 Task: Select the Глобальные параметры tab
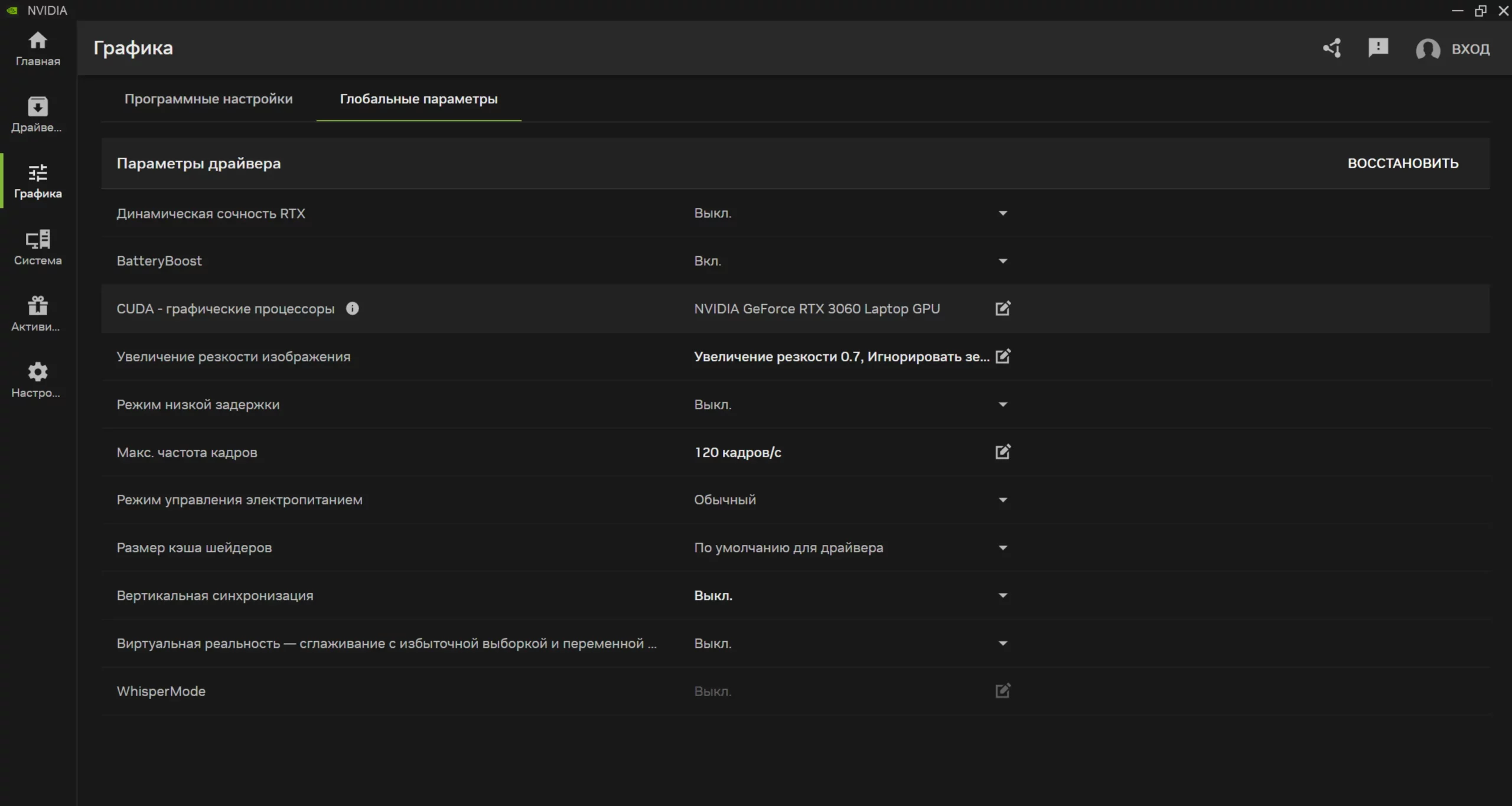click(x=418, y=99)
